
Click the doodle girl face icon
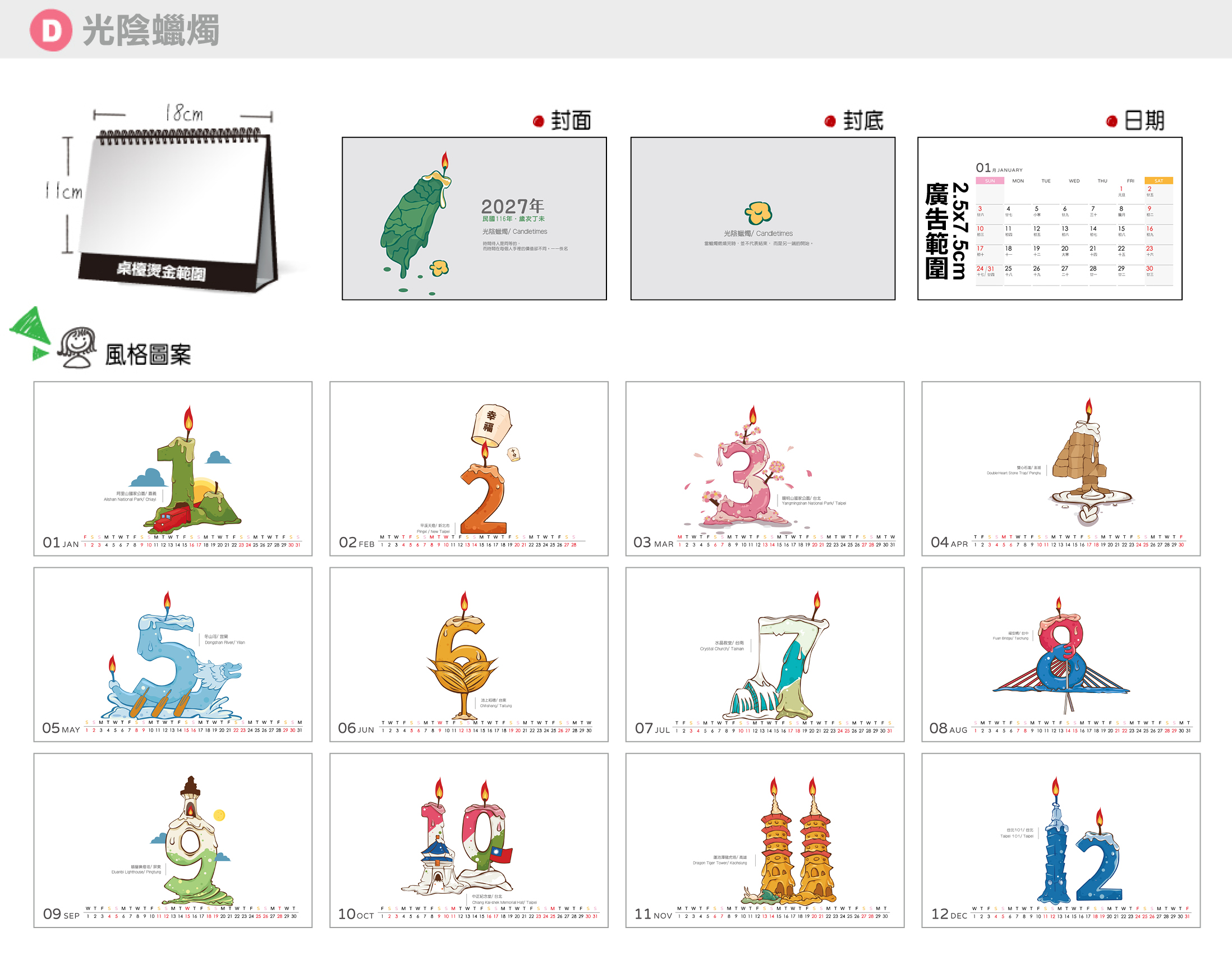pos(77,347)
